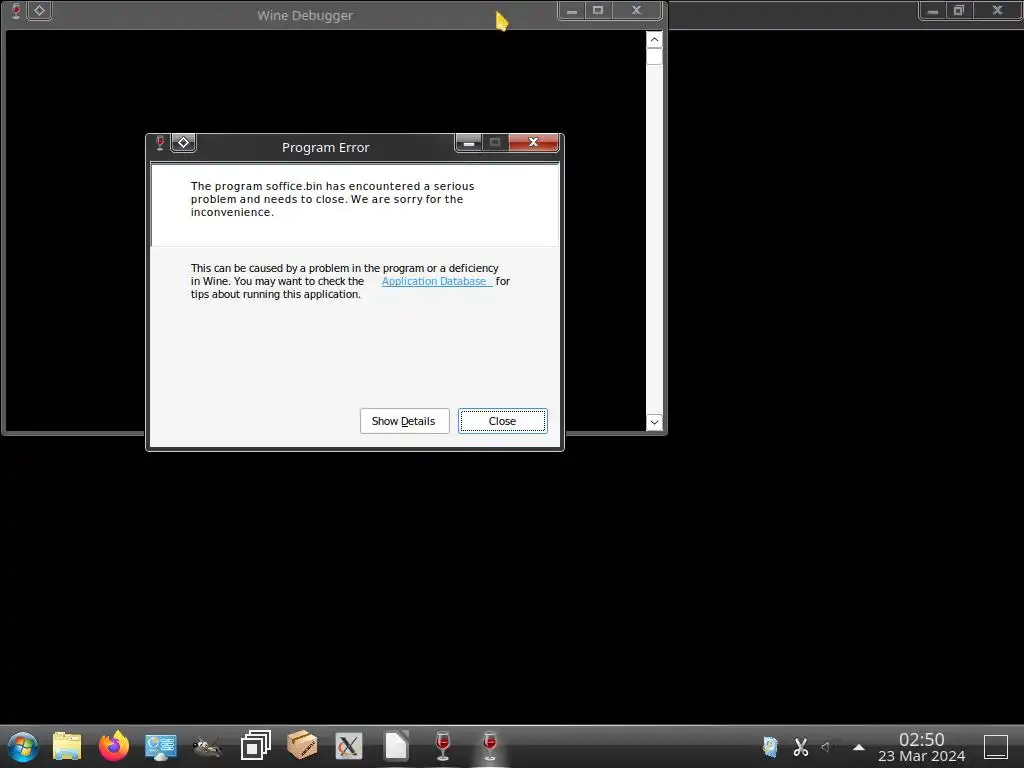1024x768 pixels.
Task: Click the blue document tray icon
Action: (x=770, y=746)
